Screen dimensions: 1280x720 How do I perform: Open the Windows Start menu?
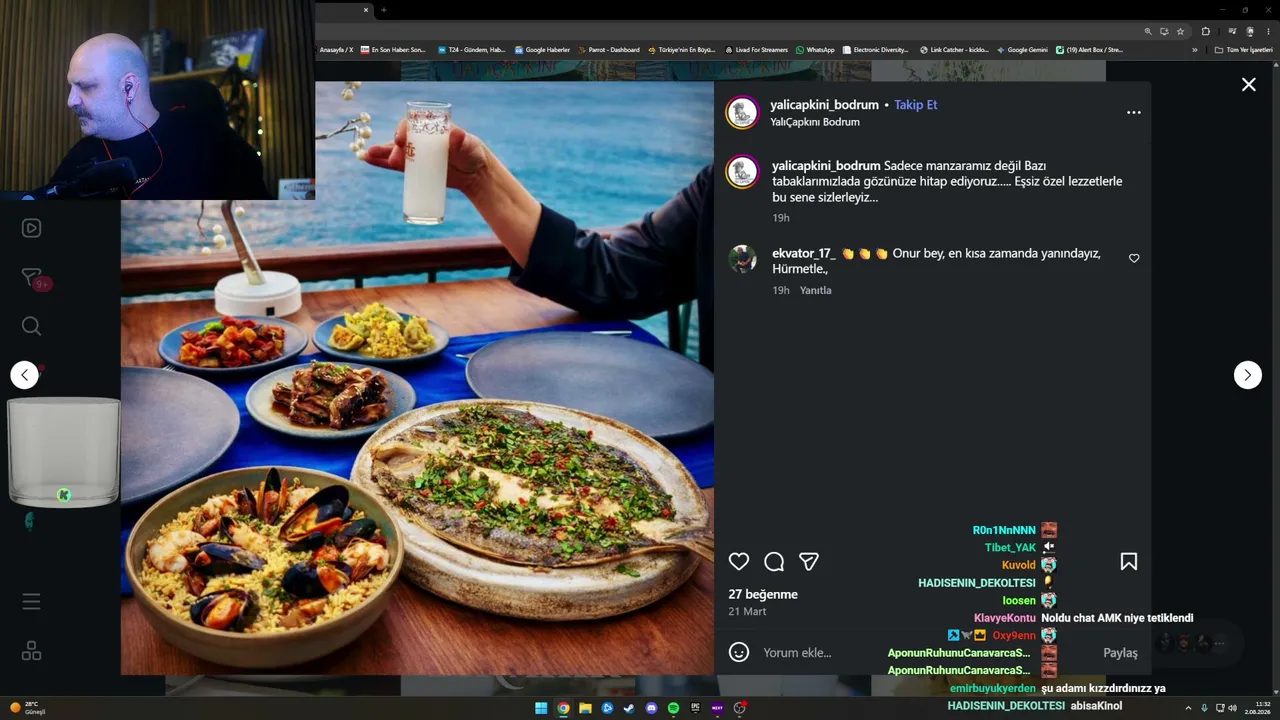[x=541, y=708]
